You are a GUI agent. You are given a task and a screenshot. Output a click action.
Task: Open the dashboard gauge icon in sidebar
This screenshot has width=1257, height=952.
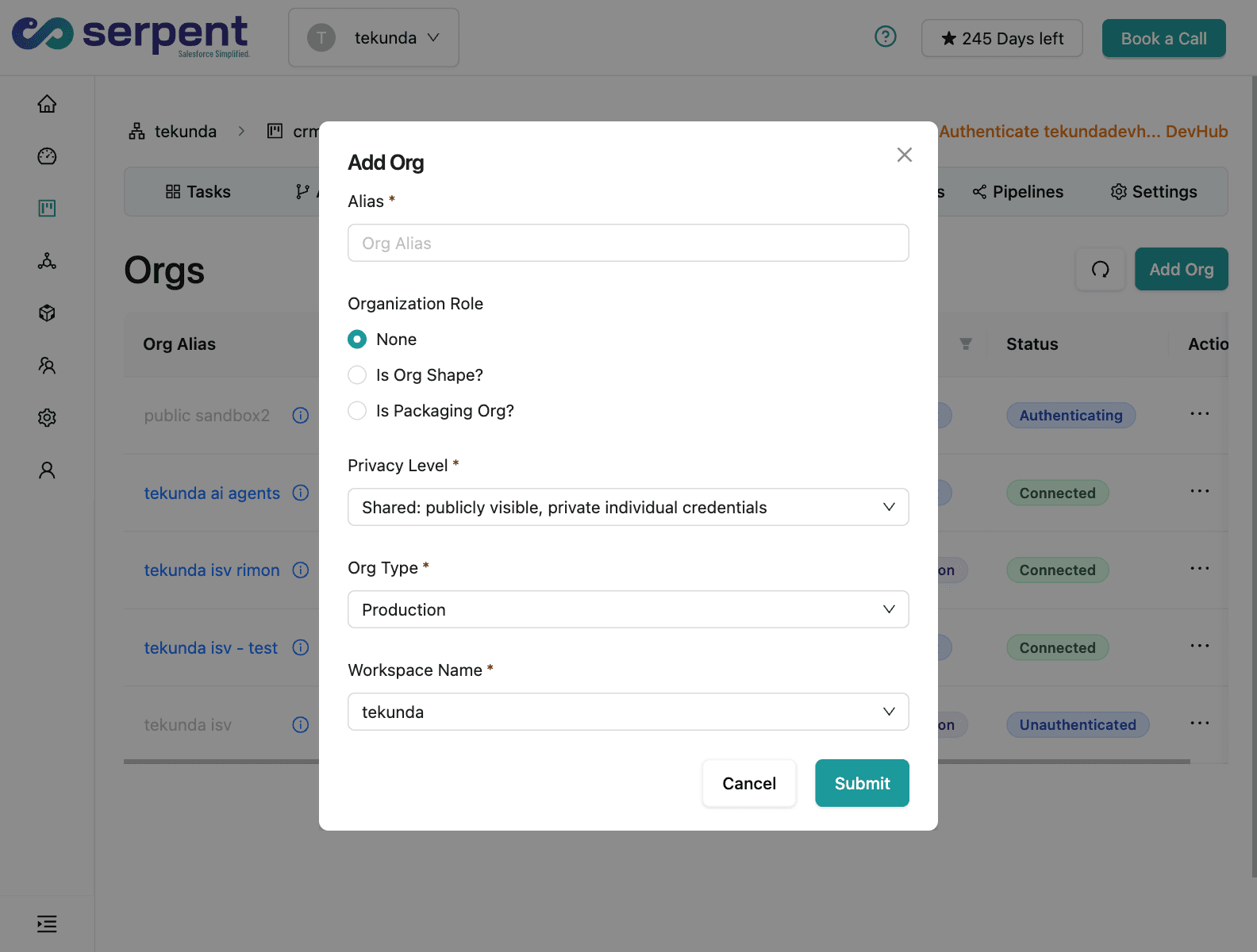point(47,156)
